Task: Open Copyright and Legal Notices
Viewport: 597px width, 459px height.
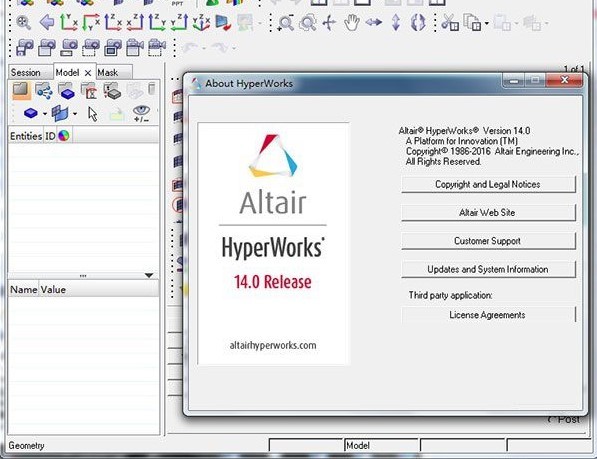Action: tap(488, 184)
